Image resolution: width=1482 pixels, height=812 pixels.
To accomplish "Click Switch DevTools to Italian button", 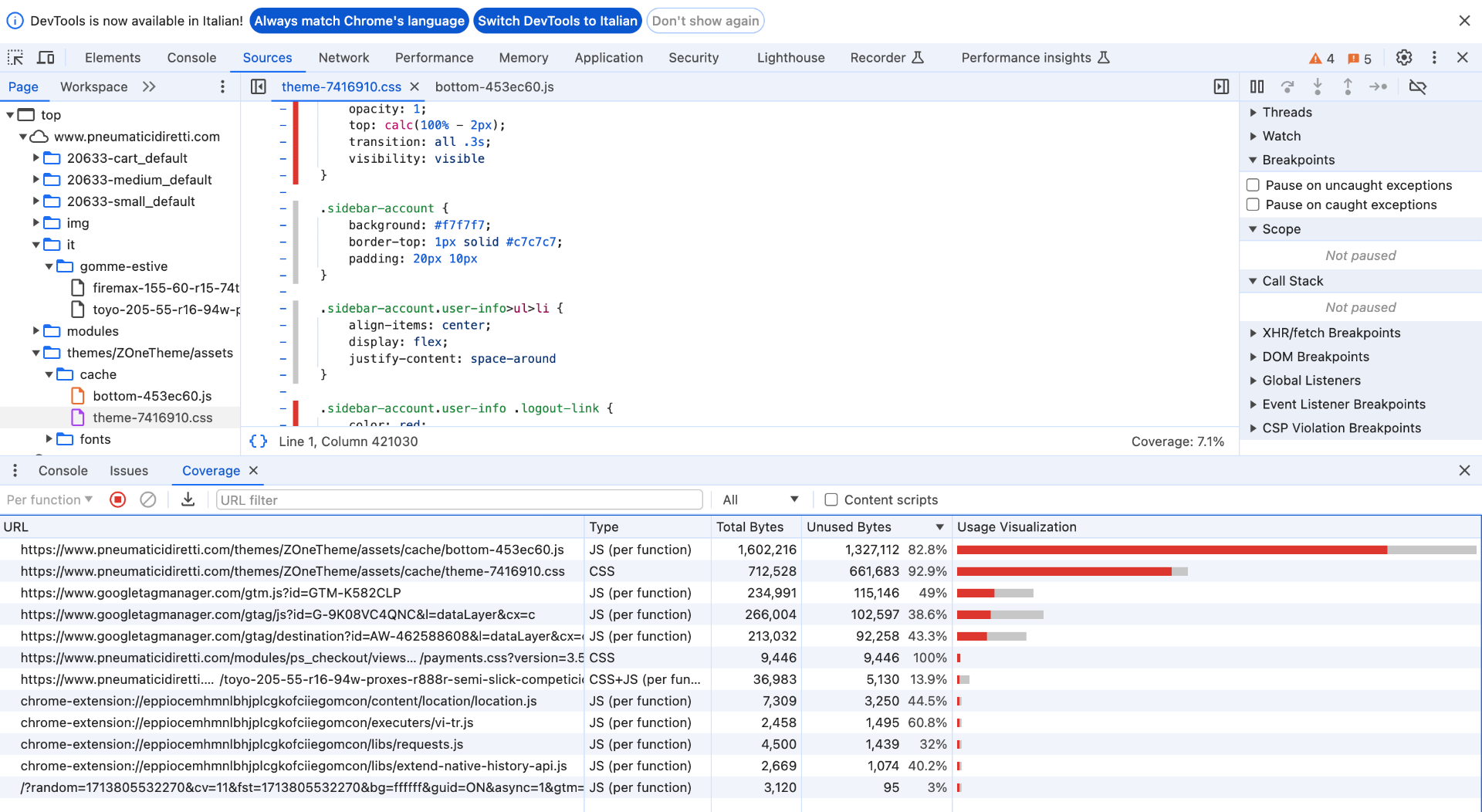I will [x=557, y=21].
